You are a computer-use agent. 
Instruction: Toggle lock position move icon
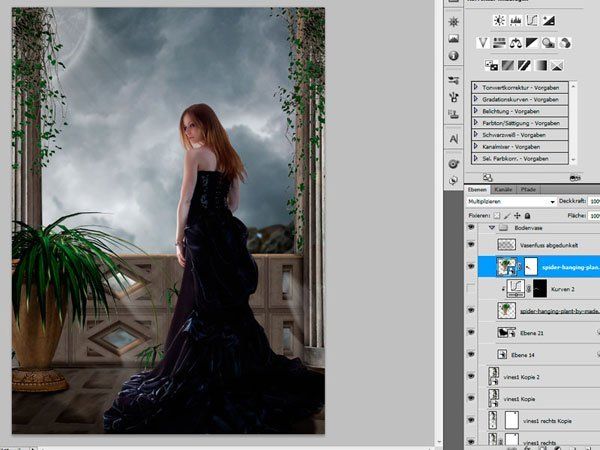[517, 216]
